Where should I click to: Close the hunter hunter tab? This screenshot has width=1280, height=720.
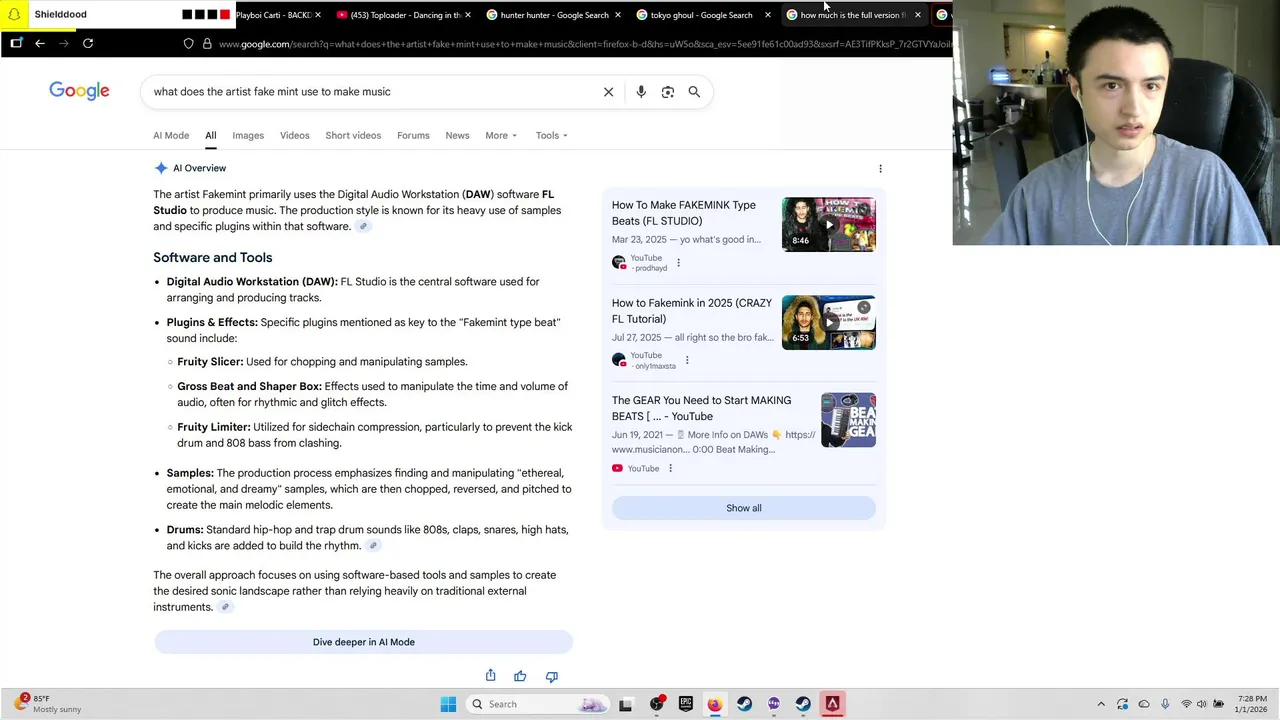[617, 15]
